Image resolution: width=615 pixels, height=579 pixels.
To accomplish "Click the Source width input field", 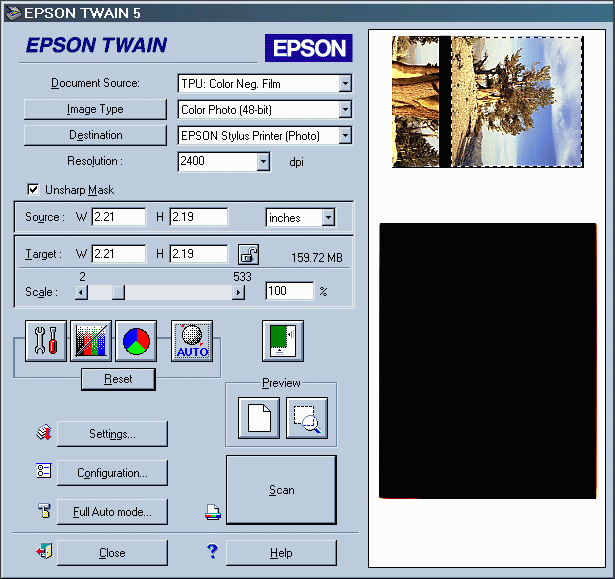I will click(119, 217).
